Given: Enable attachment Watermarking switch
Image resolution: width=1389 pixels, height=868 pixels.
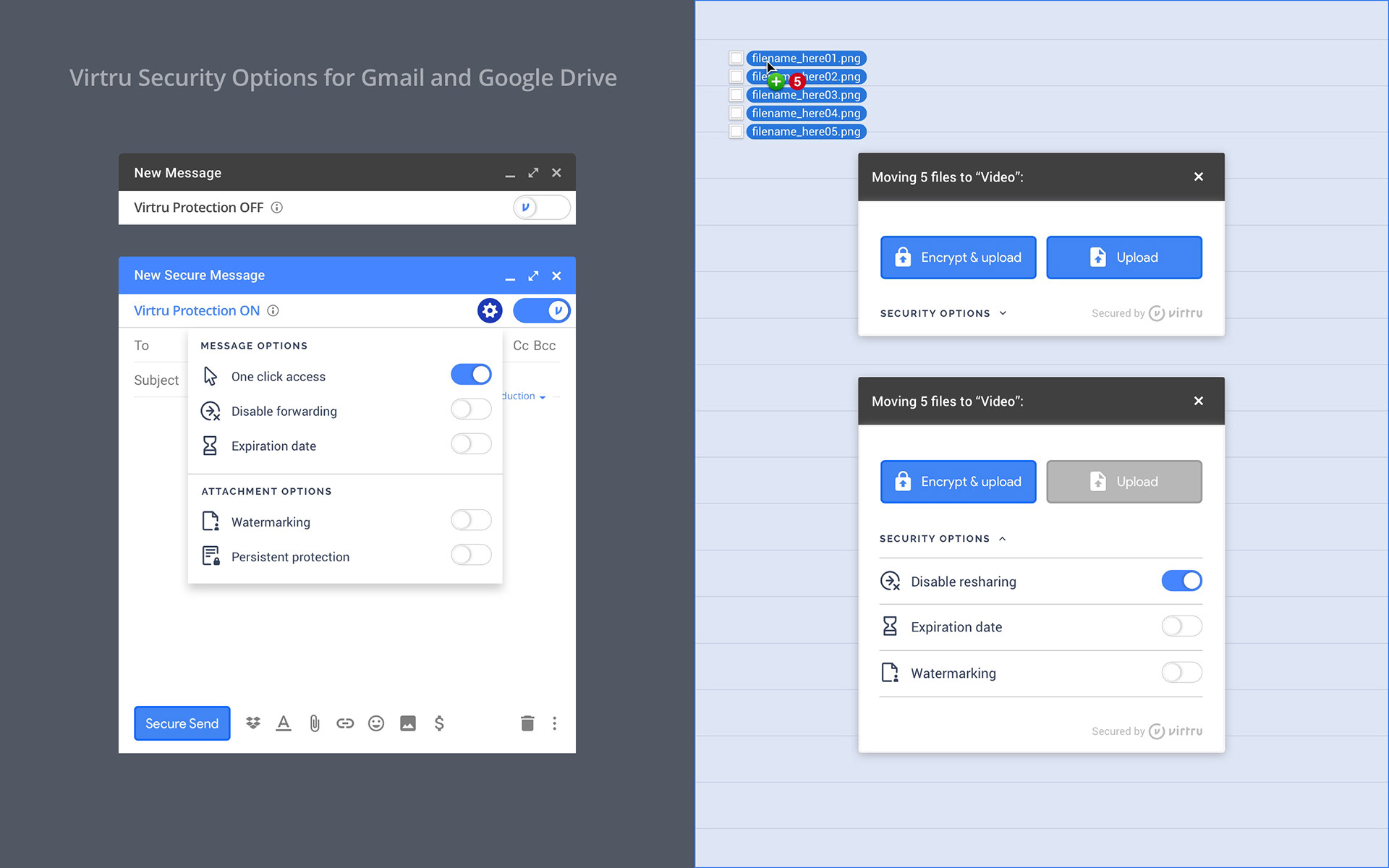Looking at the screenshot, I should pos(471,520).
